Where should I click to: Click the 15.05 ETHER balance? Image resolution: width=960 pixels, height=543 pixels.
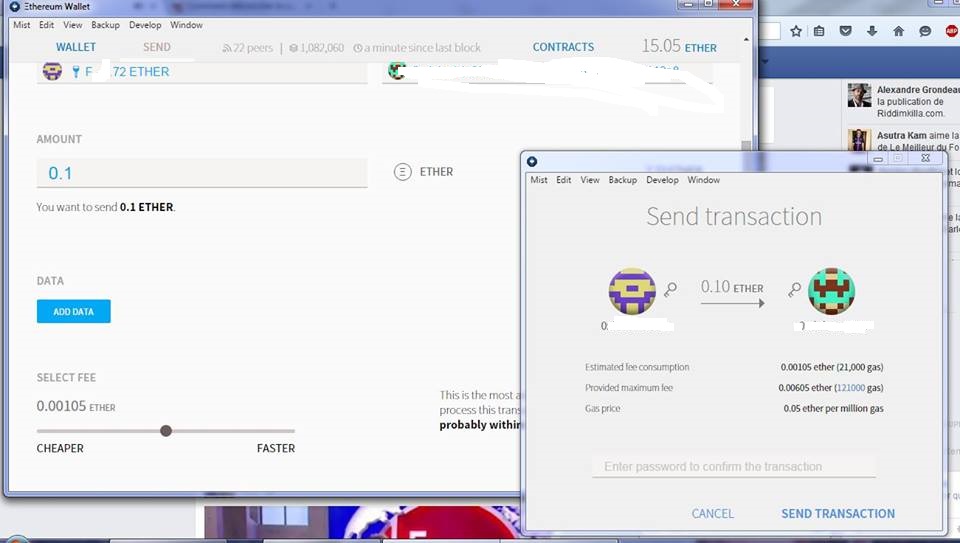pyautogui.click(x=679, y=47)
